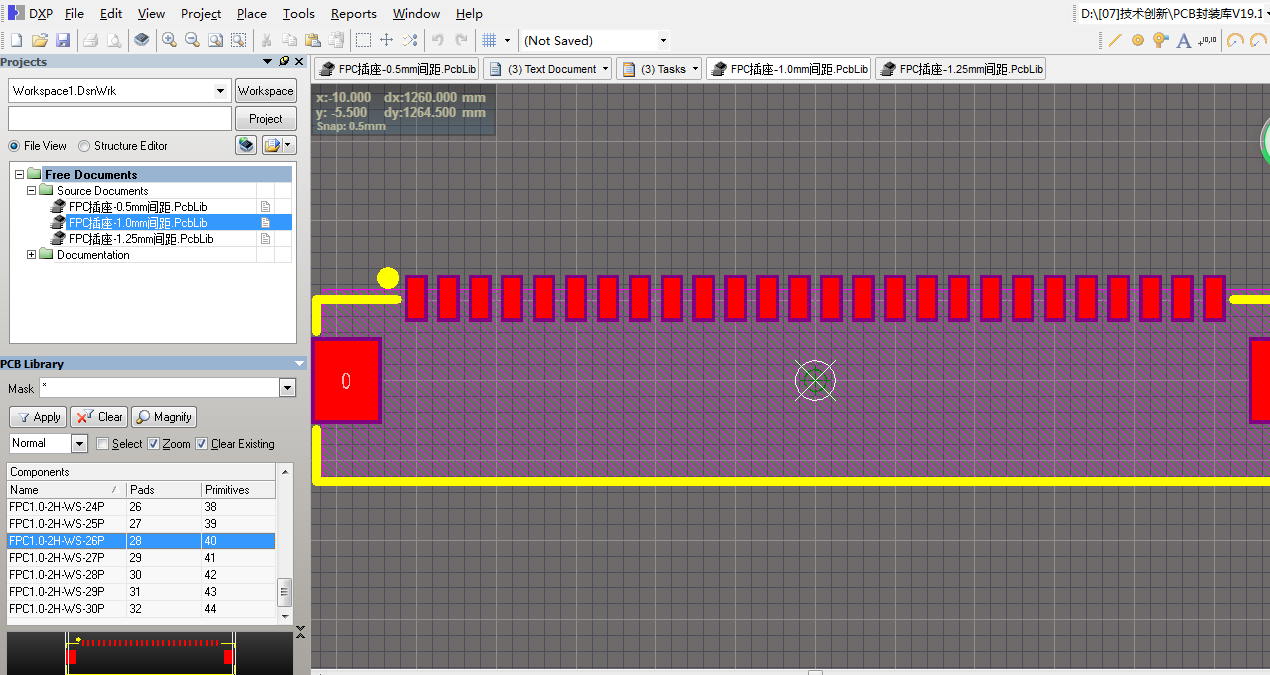This screenshot has width=1270, height=675.
Task: Open the Reports menu
Action: coord(354,13)
